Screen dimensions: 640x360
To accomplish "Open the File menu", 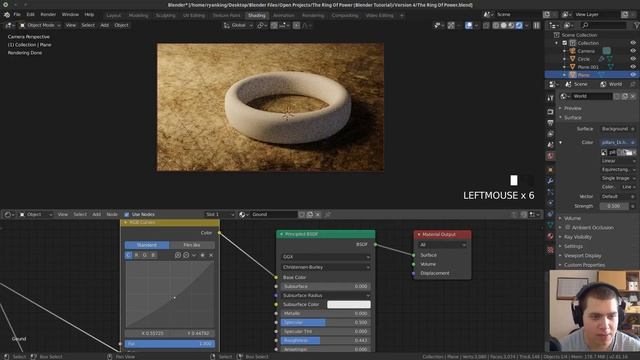I will [17, 15].
